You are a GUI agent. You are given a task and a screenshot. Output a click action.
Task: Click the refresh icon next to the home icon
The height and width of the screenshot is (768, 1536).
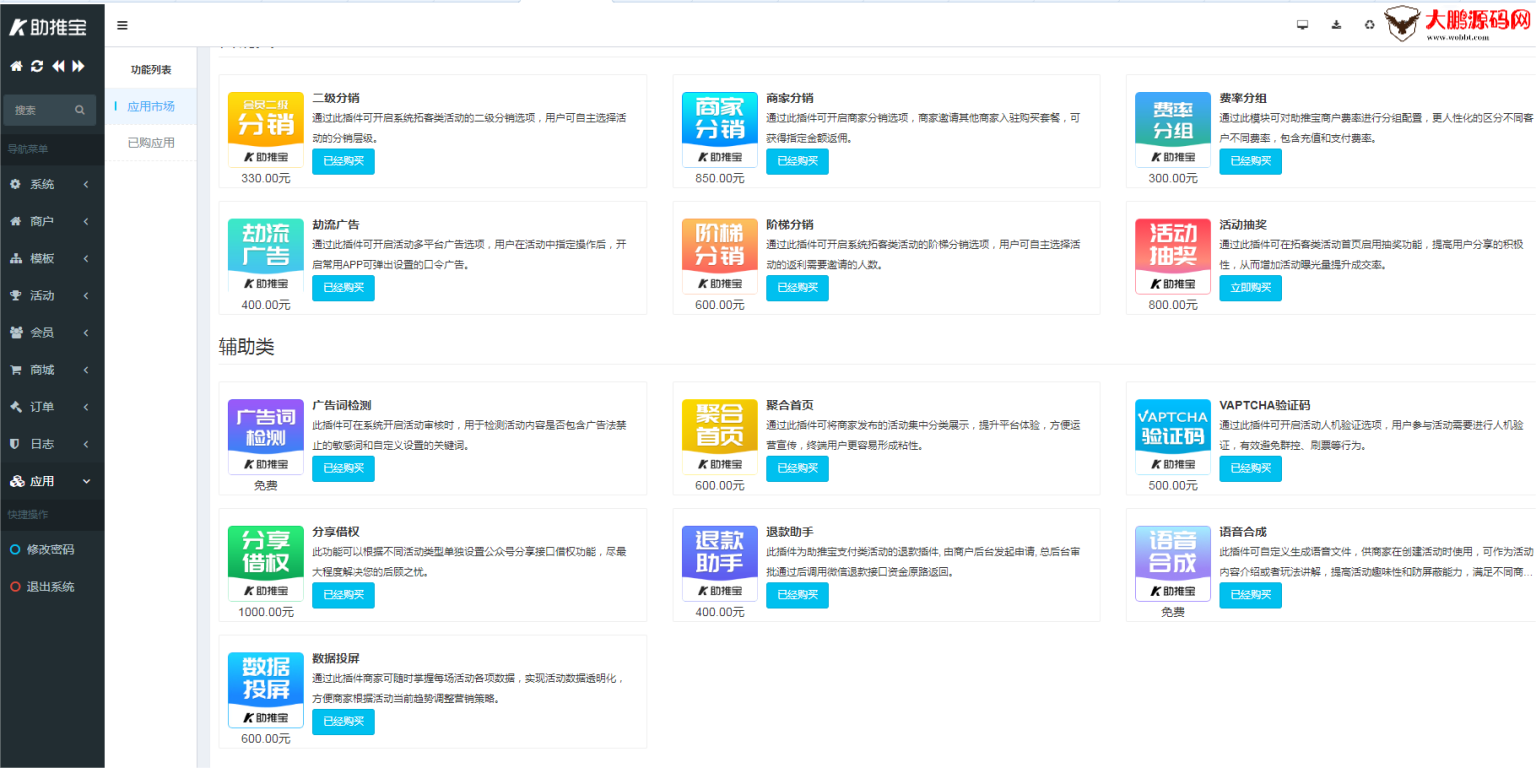point(36,65)
